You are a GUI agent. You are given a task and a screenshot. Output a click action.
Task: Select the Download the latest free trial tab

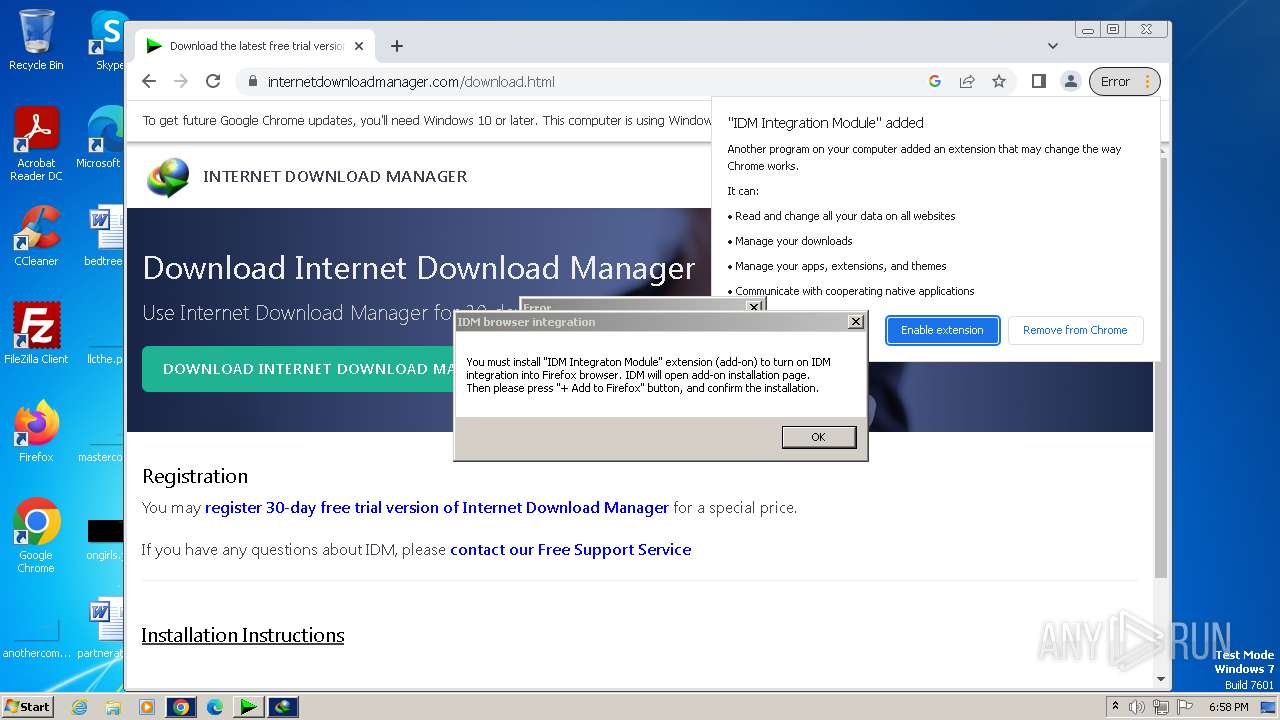(255, 46)
